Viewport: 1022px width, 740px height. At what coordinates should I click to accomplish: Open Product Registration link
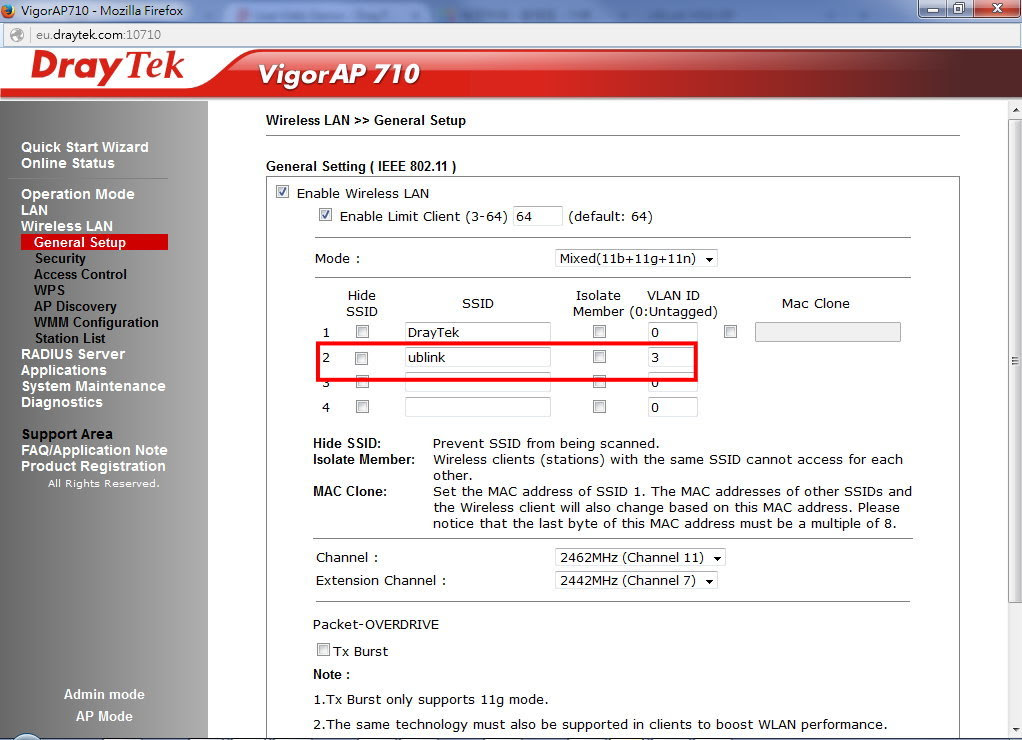93,466
